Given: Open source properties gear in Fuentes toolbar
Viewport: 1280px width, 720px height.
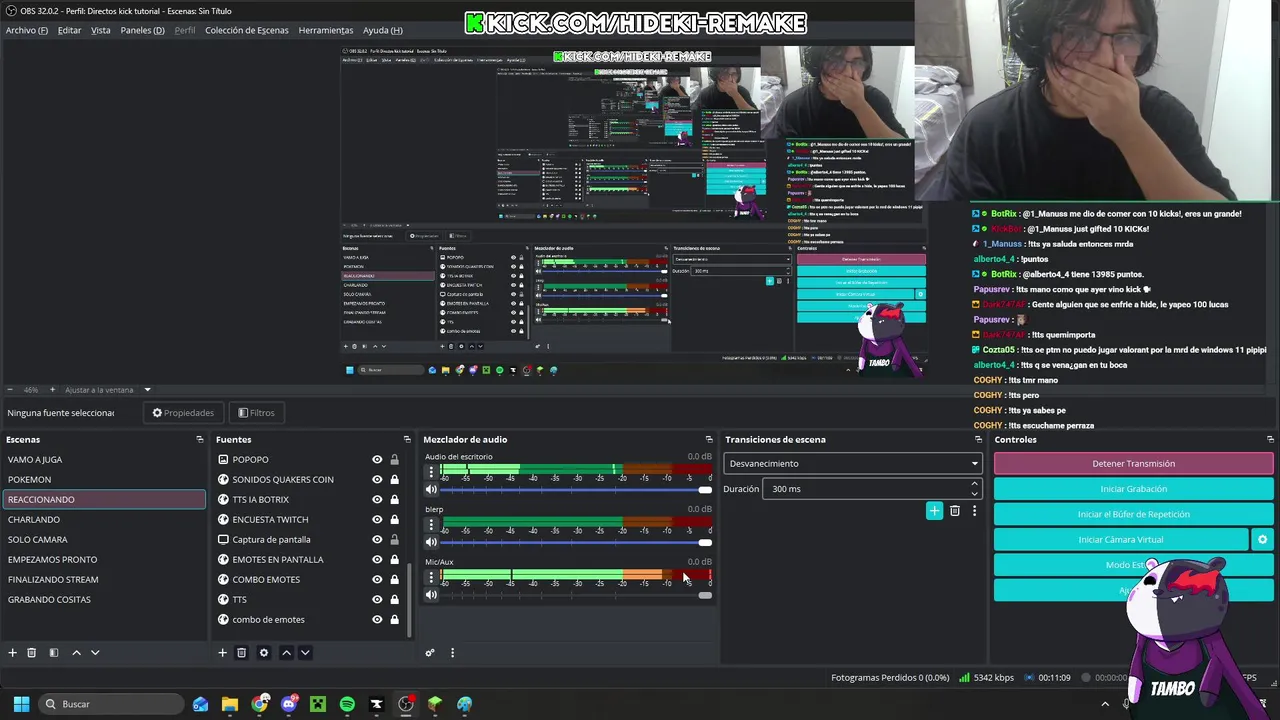Looking at the screenshot, I should (x=264, y=653).
